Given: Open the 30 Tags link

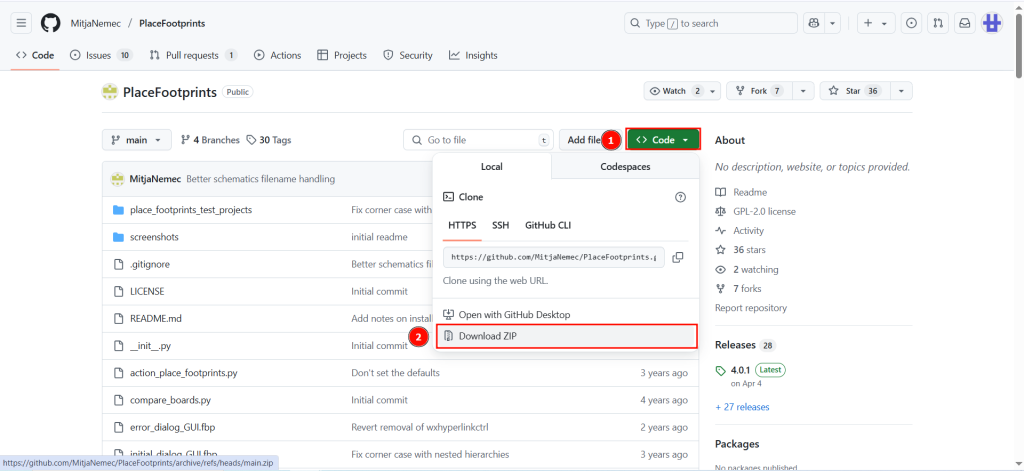Looking at the screenshot, I should [x=268, y=140].
